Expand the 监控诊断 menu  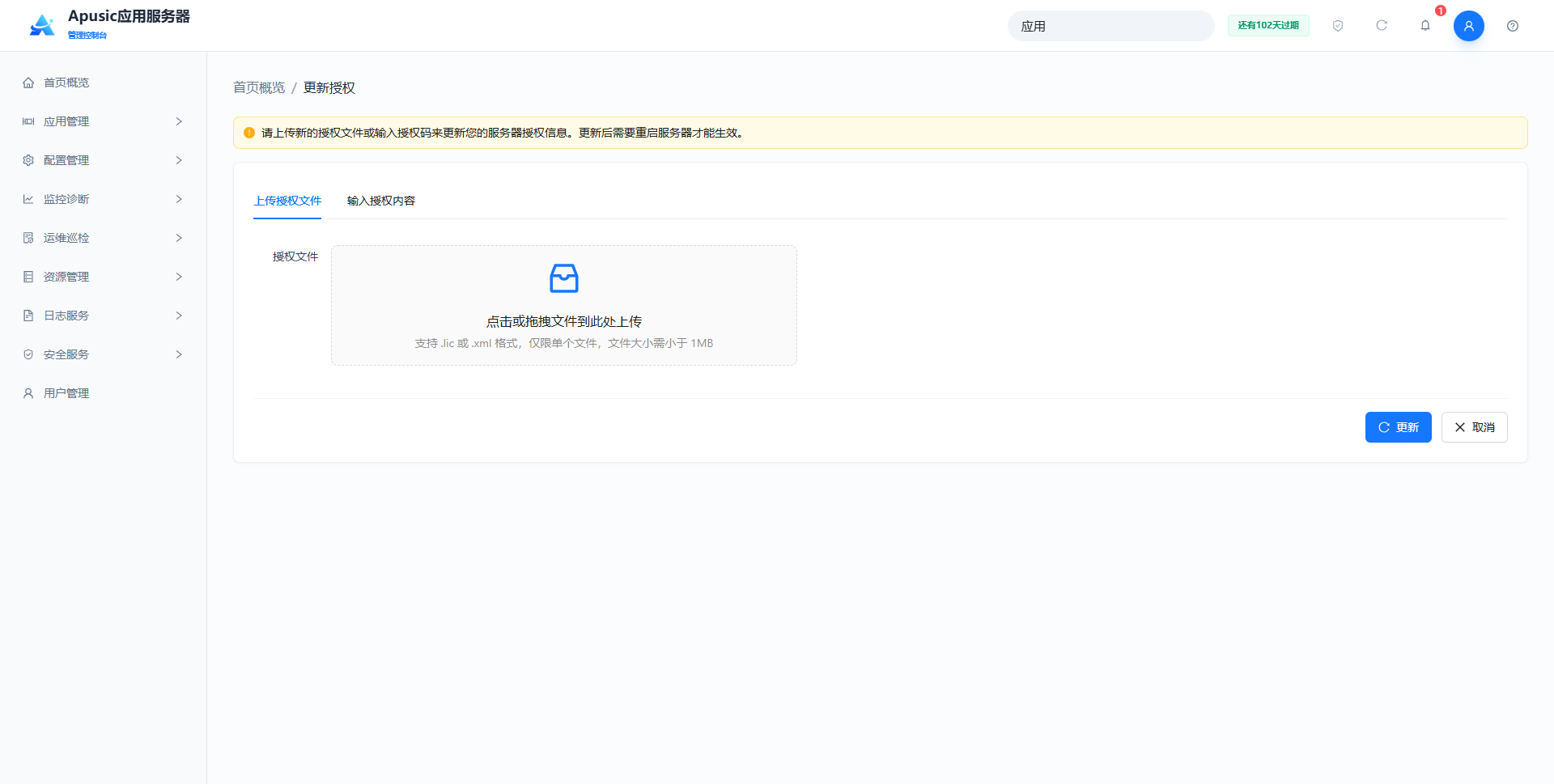coord(104,199)
